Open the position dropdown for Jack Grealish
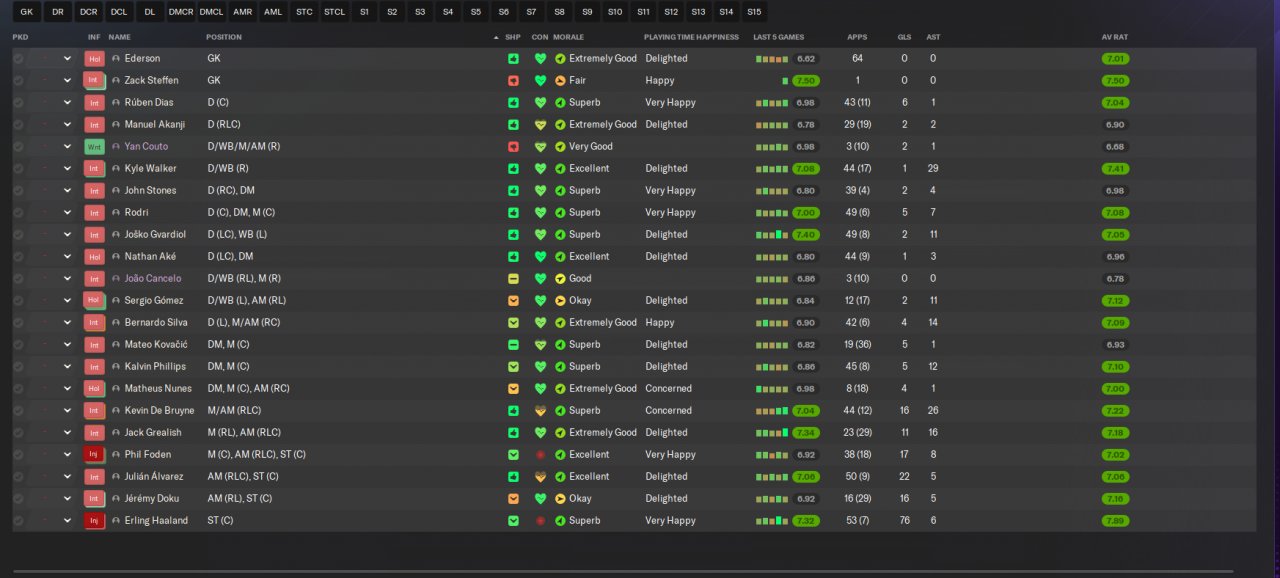This screenshot has height=578, width=1280. [x=67, y=432]
